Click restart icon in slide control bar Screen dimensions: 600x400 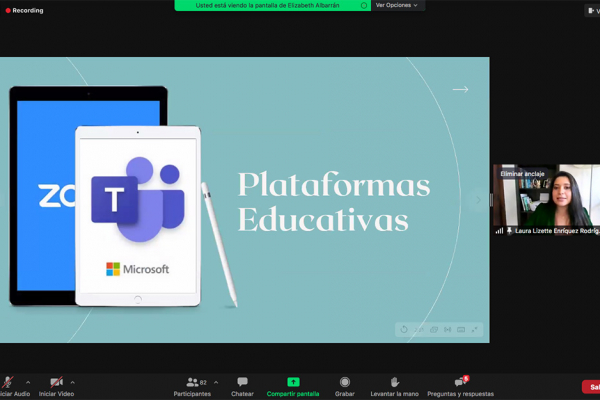point(404,330)
